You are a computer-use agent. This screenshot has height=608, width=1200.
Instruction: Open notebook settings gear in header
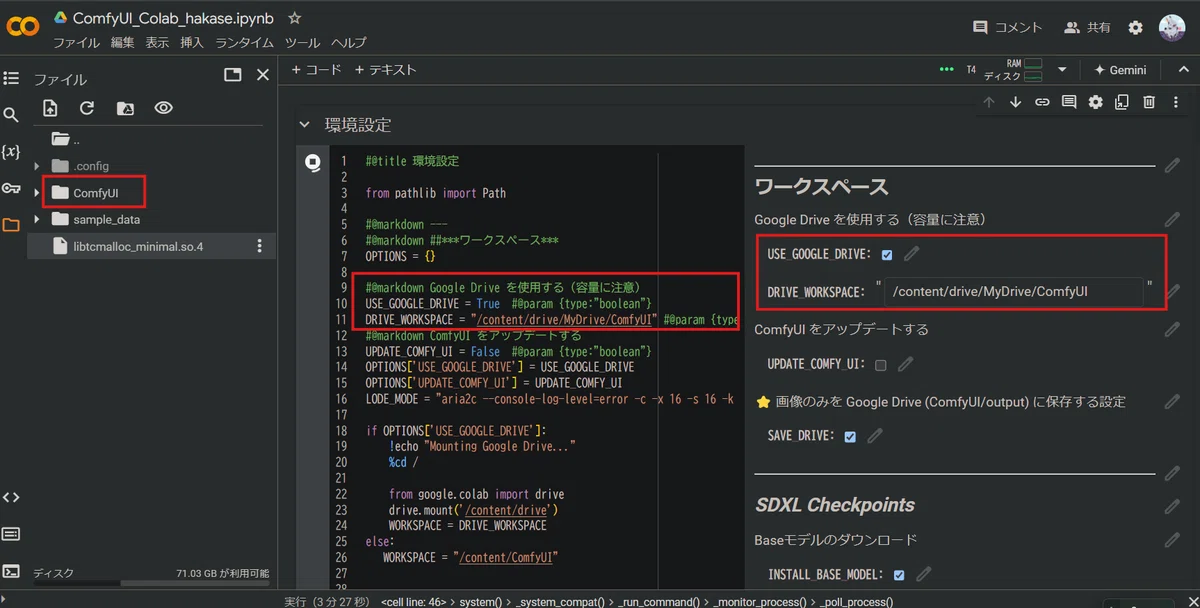(1136, 28)
